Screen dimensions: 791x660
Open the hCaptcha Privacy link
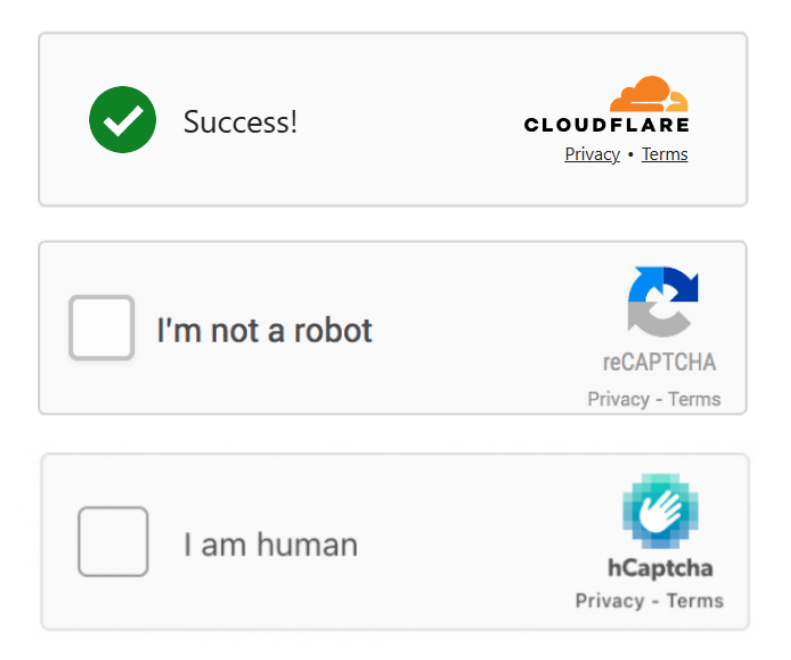(x=609, y=601)
